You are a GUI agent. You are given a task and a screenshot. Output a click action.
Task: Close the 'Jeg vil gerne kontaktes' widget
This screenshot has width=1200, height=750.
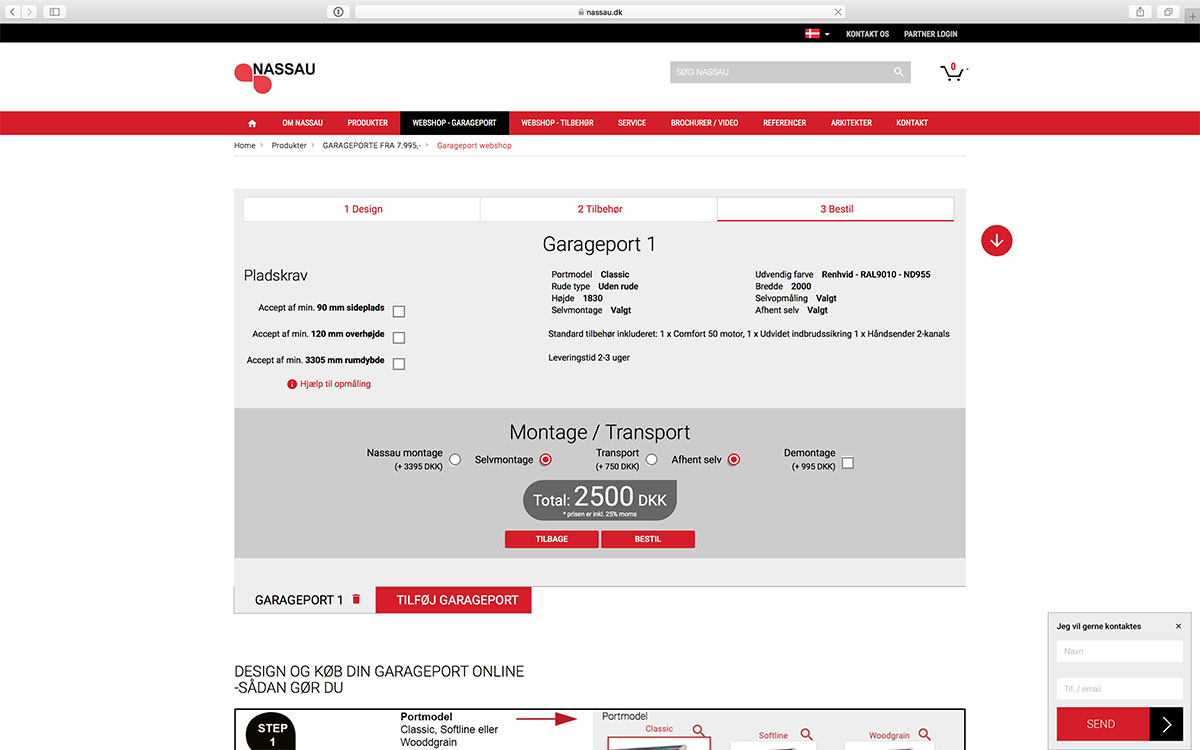pyautogui.click(x=1178, y=626)
